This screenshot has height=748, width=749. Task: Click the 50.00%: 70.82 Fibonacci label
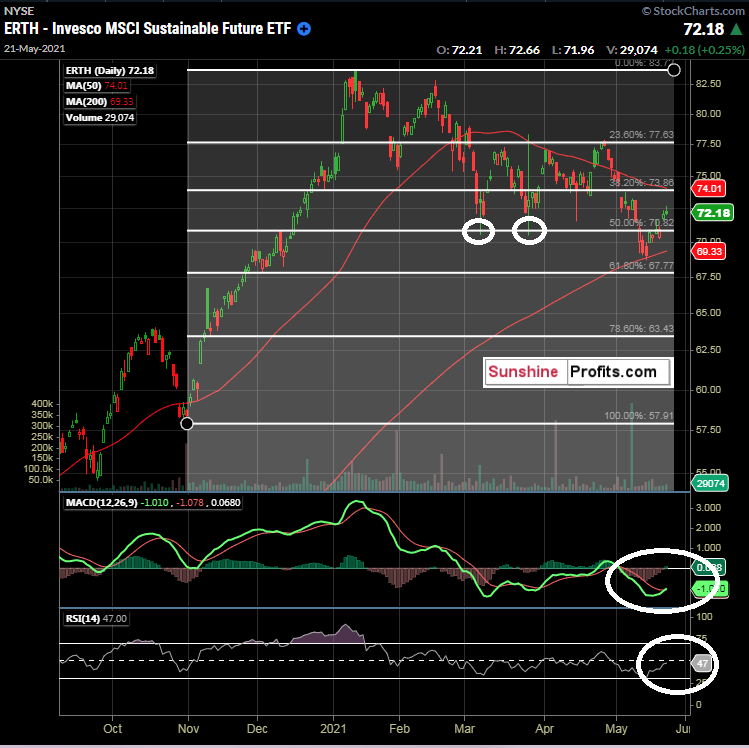pos(641,223)
